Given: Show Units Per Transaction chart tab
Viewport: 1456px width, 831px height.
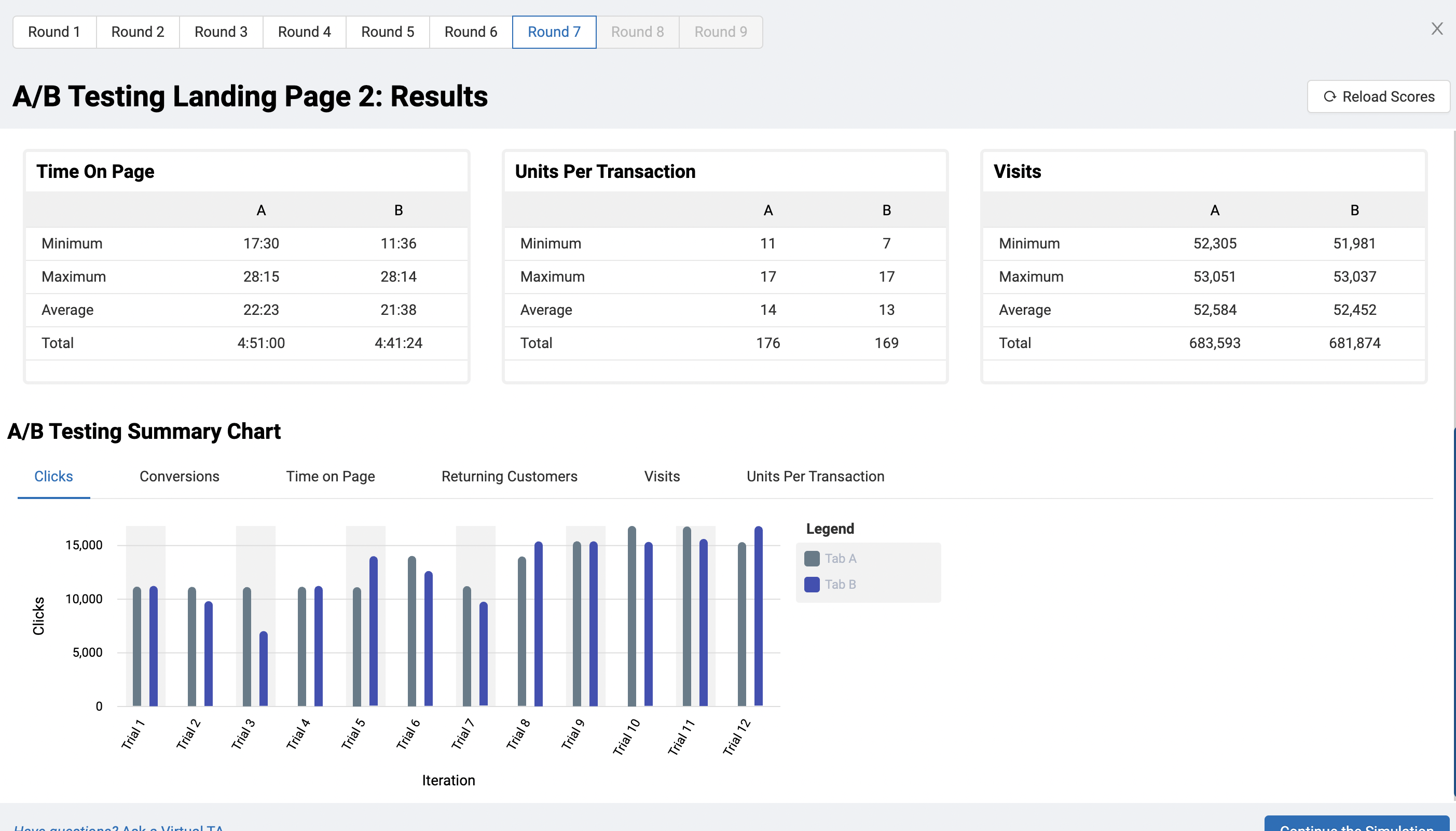Looking at the screenshot, I should pyautogui.click(x=815, y=477).
